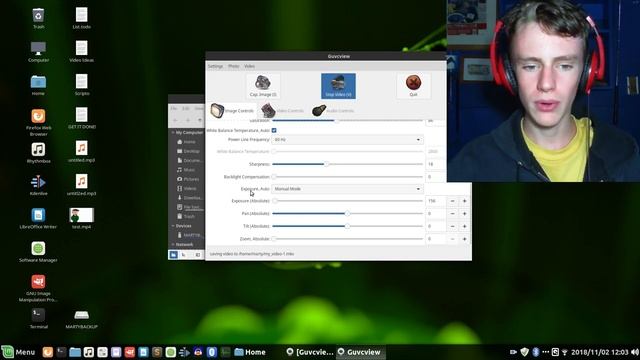Screen dimensions: 640x360
Task: Switch to the [Guvcvie... taskbar window
Action: click(x=310, y=352)
